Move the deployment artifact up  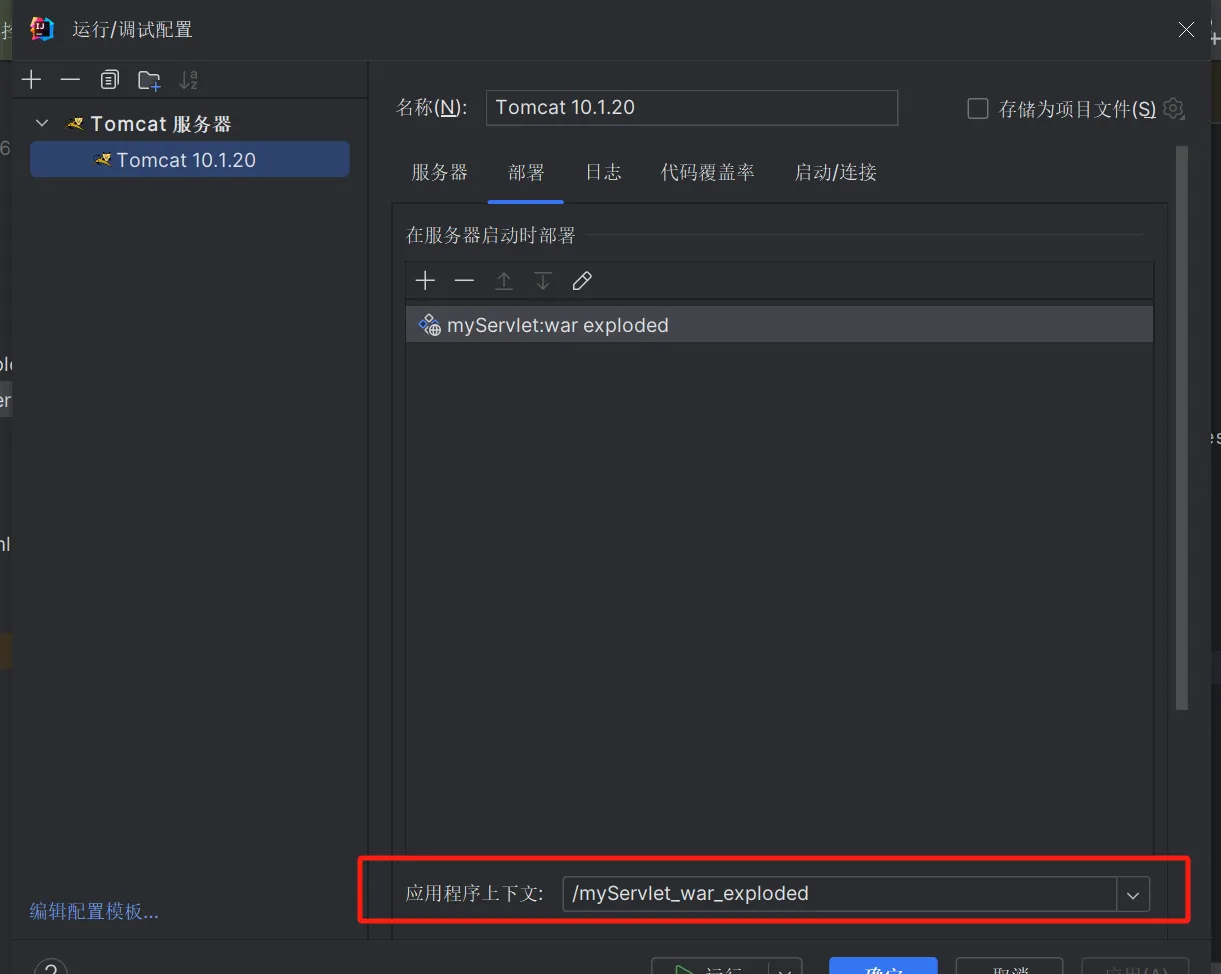click(x=504, y=281)
